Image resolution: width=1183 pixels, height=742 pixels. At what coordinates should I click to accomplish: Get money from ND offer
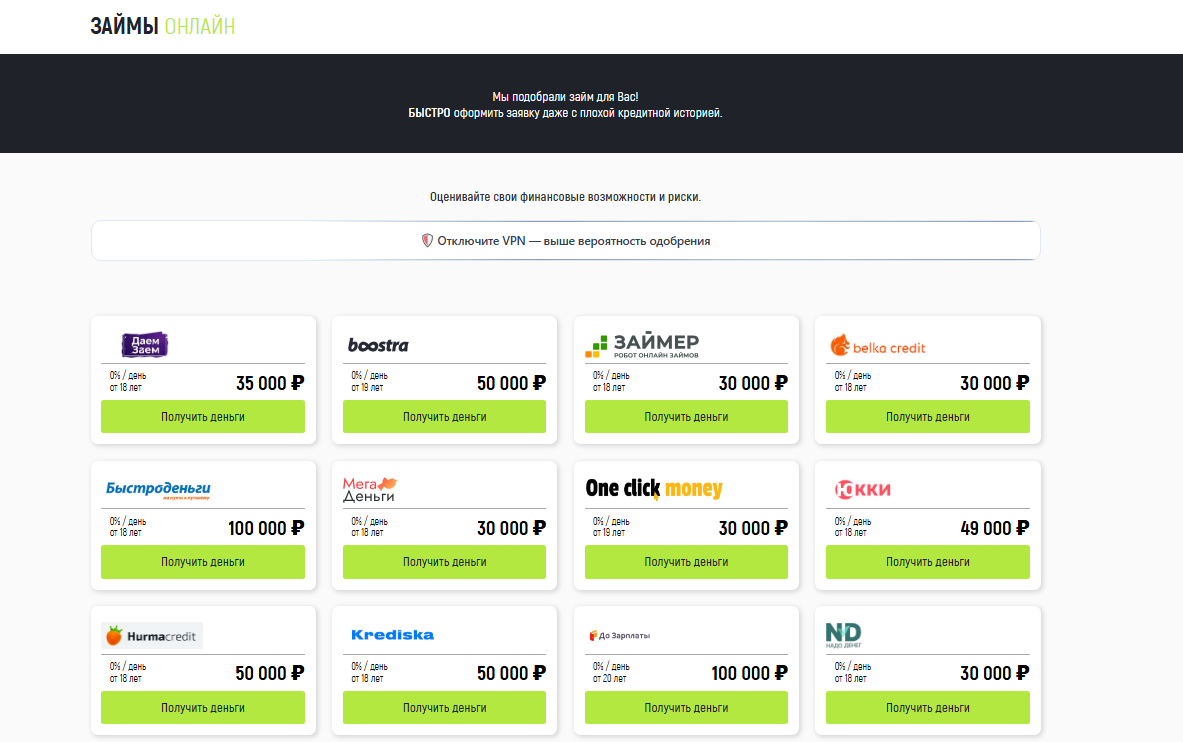tap(927, 707)
